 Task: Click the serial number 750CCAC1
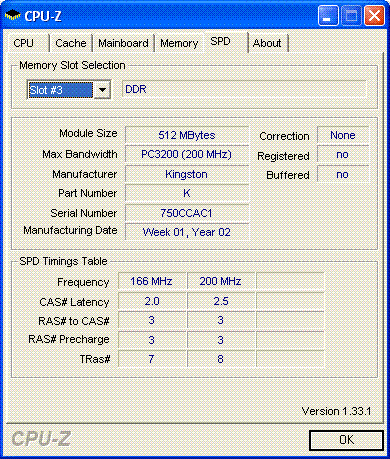[x=187, y=213]
